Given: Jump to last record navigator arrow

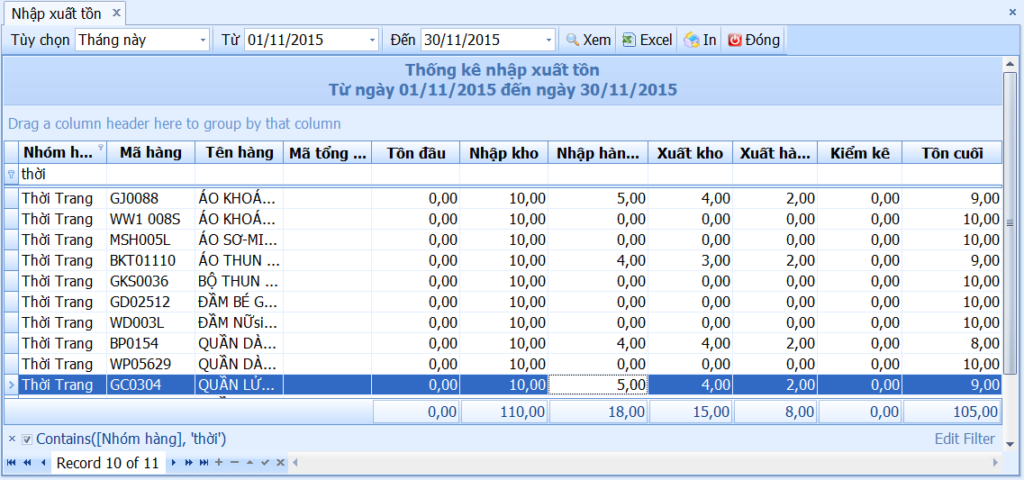Looking at the screenshot, I should click(x=204, y=462).
